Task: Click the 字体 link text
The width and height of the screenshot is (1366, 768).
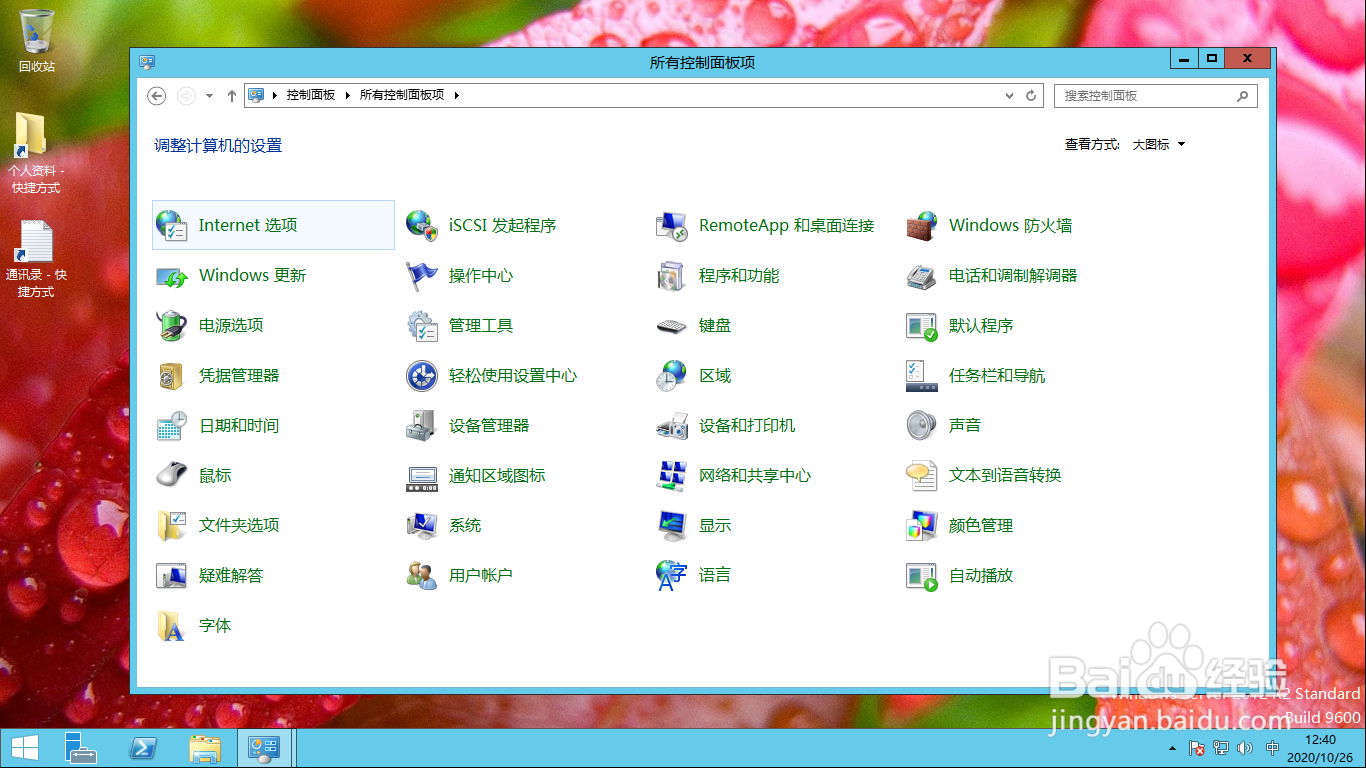Action: click(x=215, y=626)
